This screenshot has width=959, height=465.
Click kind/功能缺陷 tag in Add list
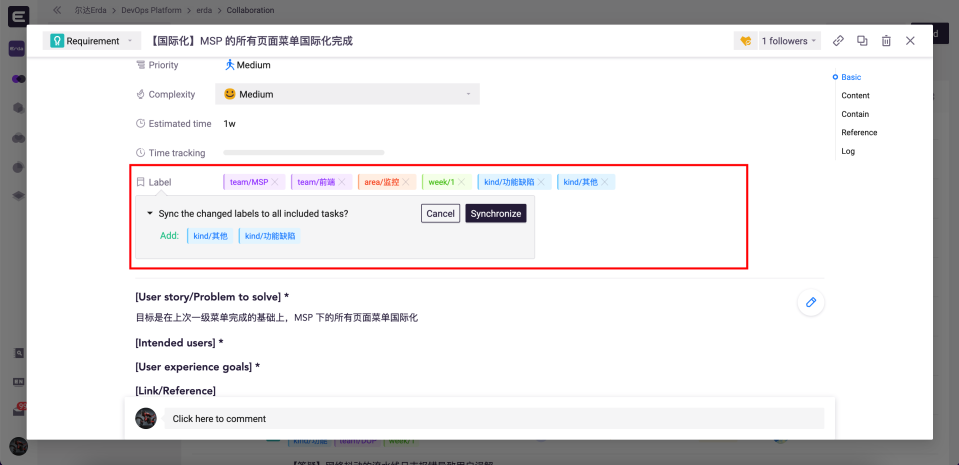tap(270, 236)
